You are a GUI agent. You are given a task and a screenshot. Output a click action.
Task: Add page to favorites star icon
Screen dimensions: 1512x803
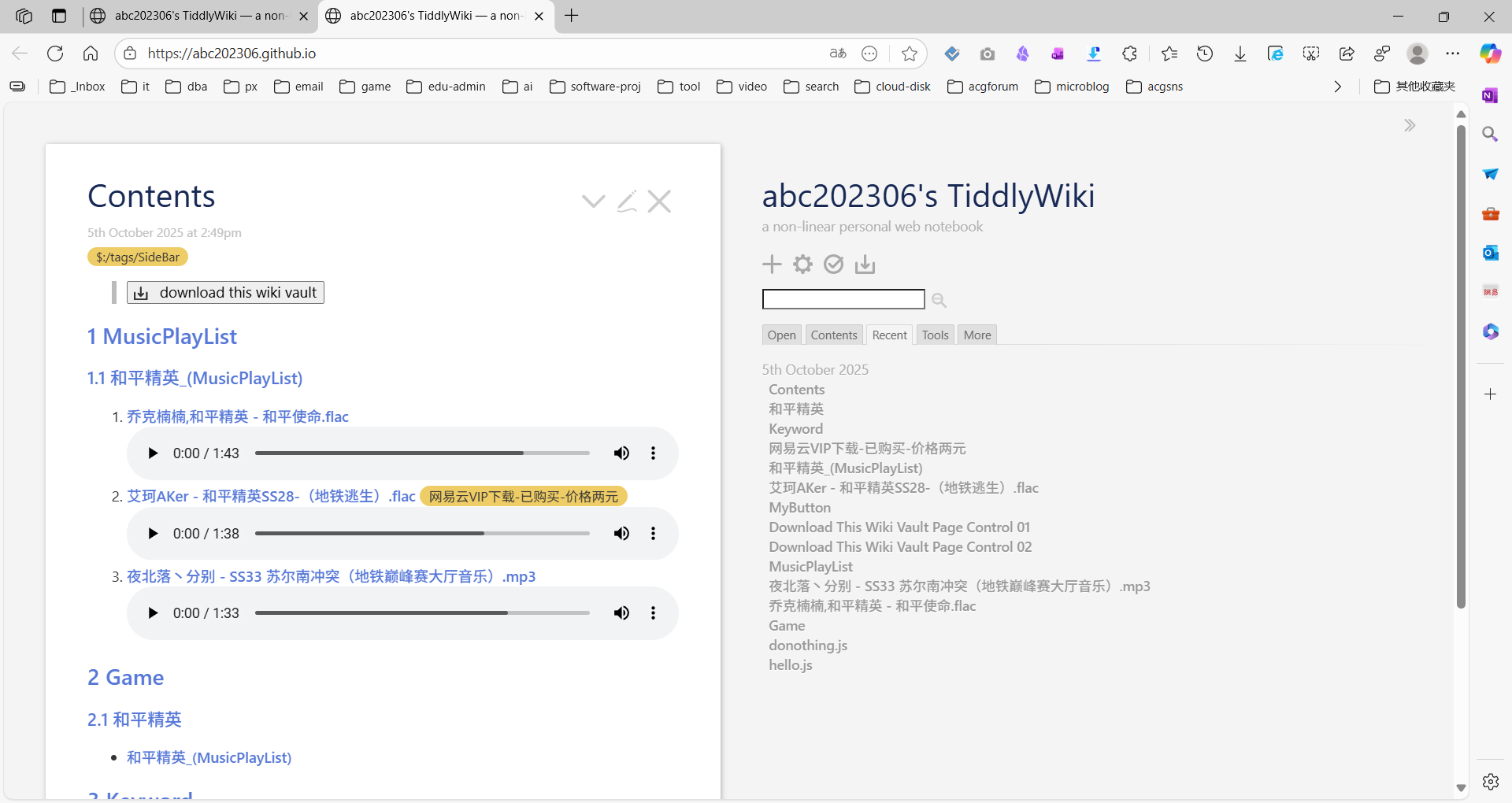910,54
